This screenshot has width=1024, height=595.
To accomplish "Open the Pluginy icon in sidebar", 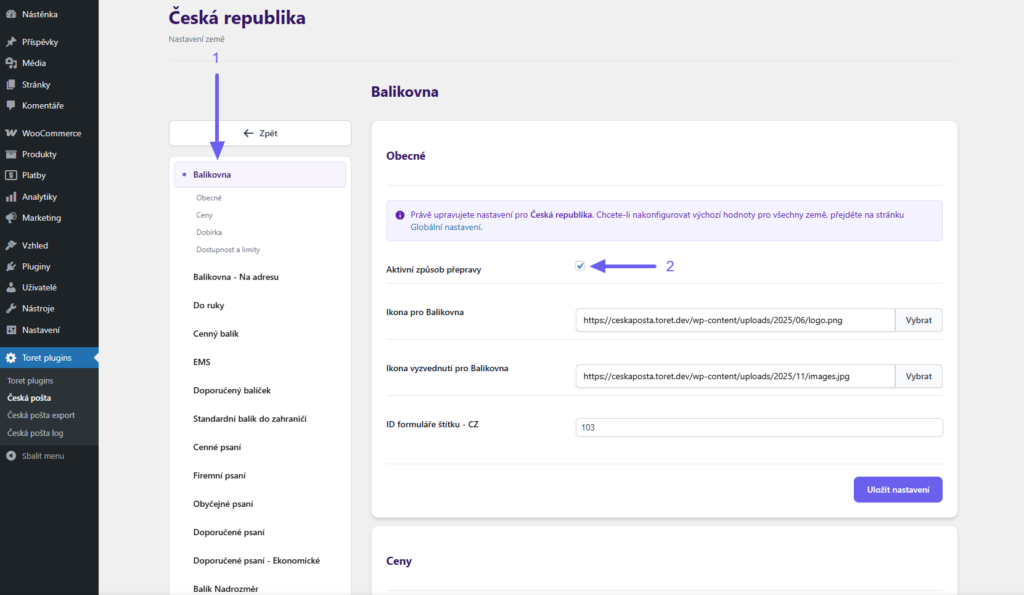I will tap(11, 266).
